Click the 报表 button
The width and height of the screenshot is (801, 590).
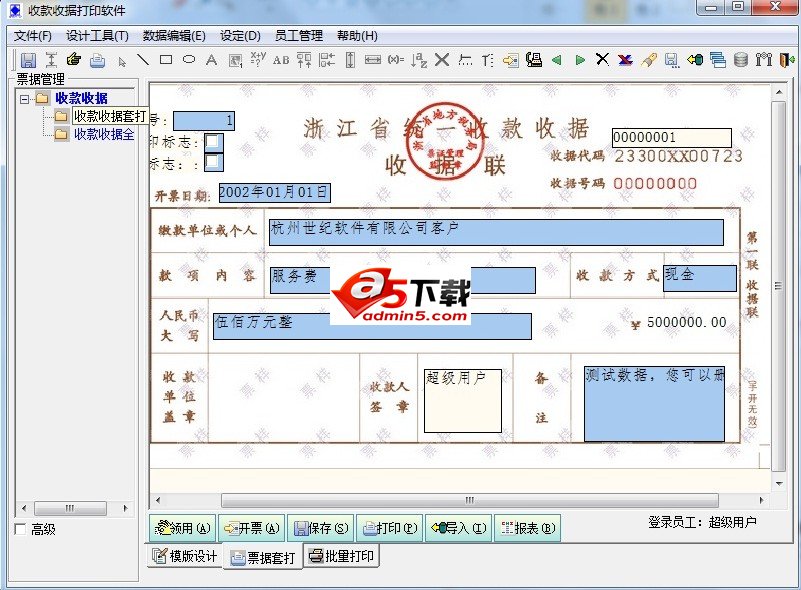pos(528,527)
